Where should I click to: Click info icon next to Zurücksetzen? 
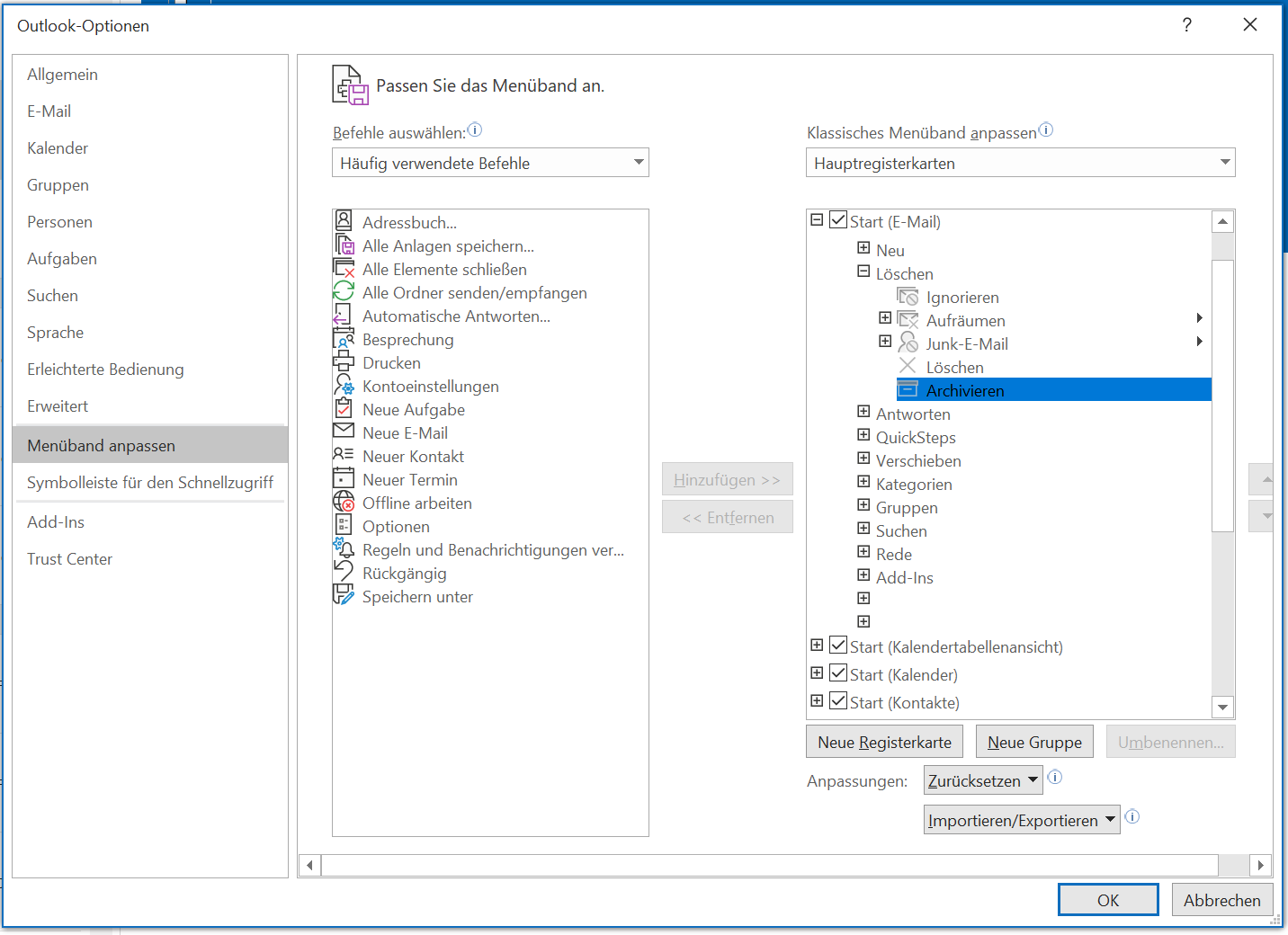pyautogui.click(x=1055, y=777)
